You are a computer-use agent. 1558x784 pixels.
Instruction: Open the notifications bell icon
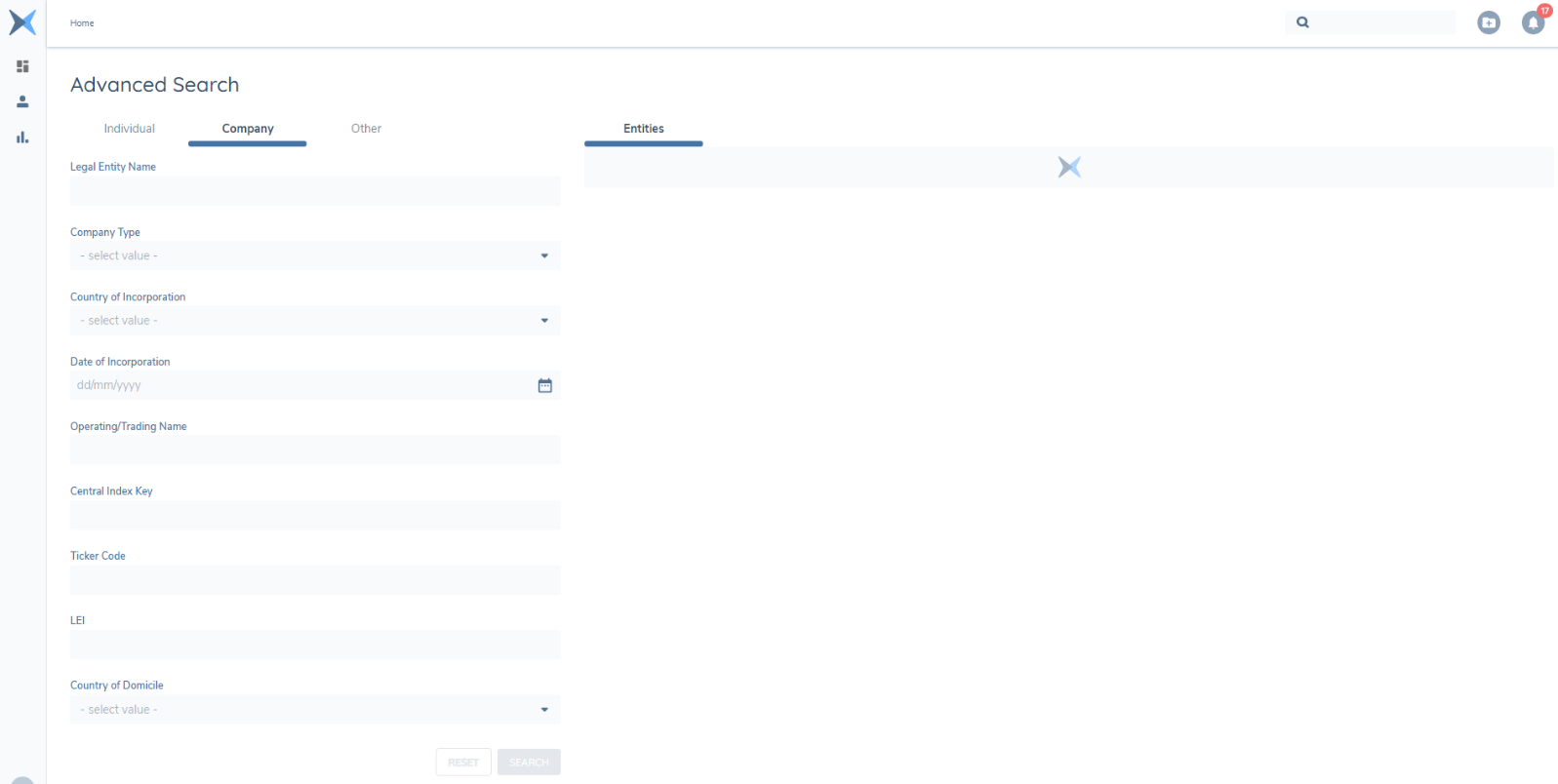click(1533, 22)
